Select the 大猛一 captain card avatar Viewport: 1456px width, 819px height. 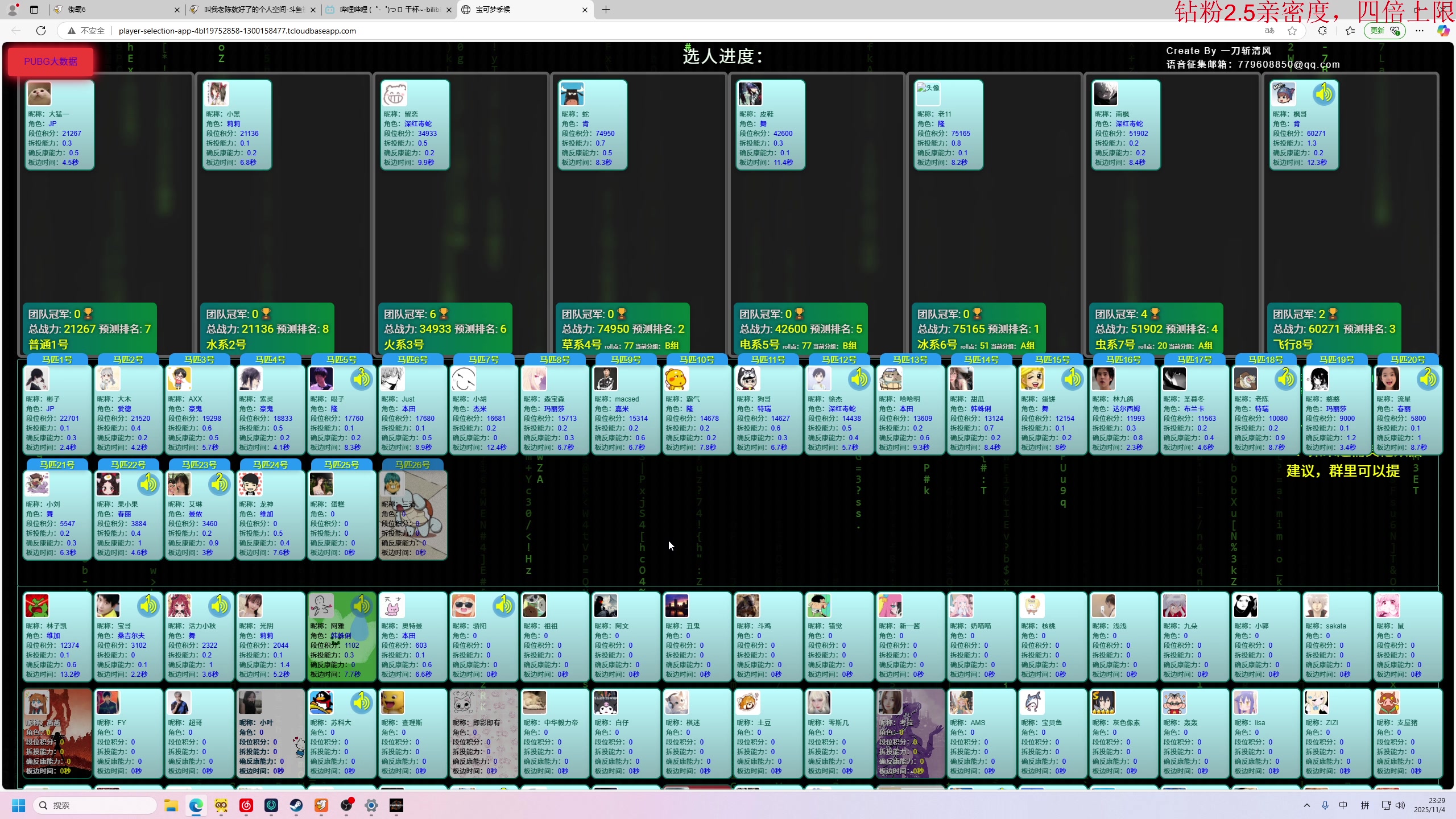pyautogui.click(x=39, y=94)
